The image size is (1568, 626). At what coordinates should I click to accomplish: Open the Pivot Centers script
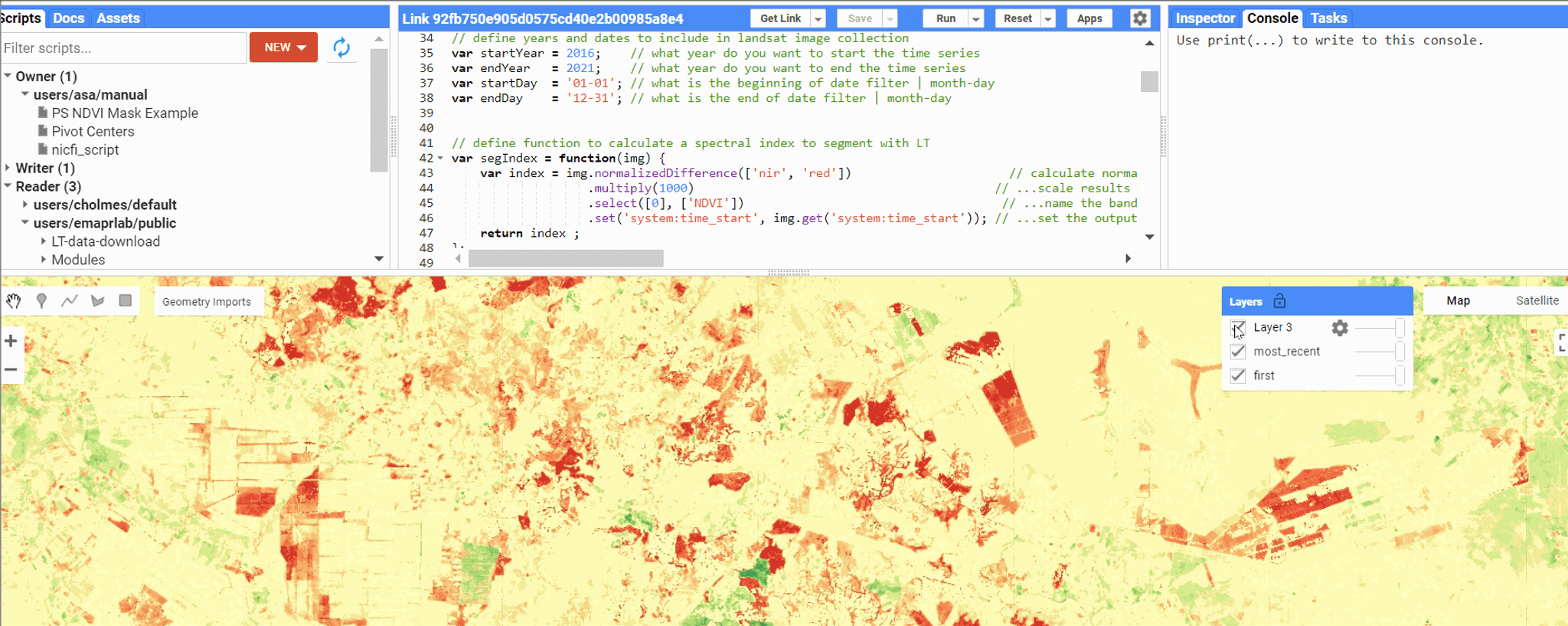pyautogui.click(x=93, y=132)
